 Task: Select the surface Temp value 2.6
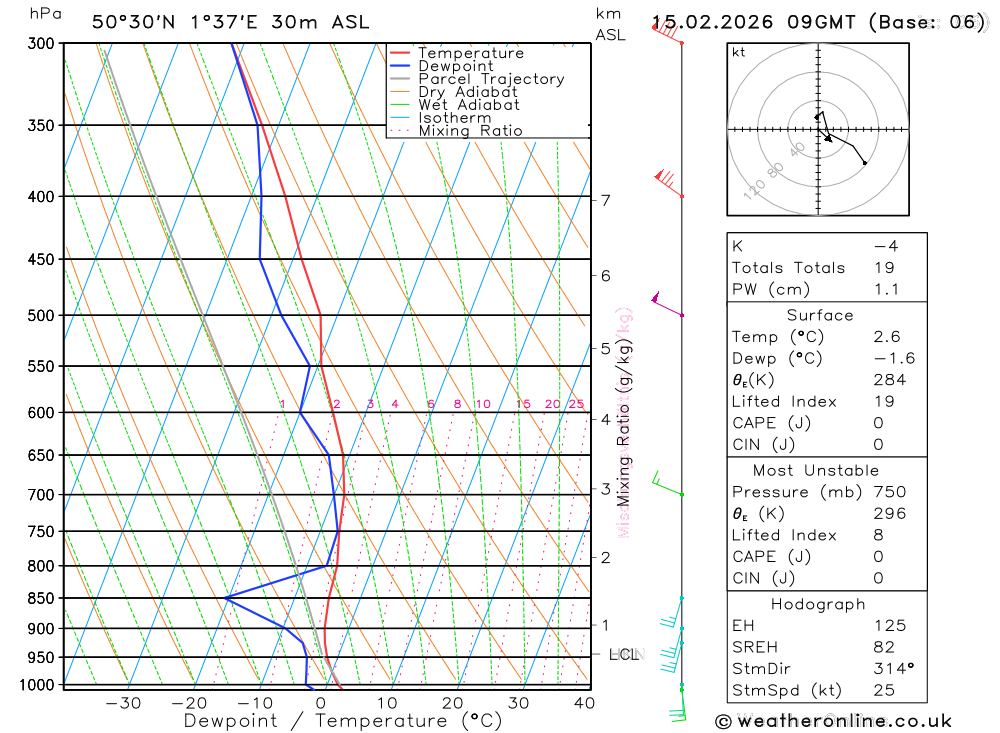[x=886, y=337]
